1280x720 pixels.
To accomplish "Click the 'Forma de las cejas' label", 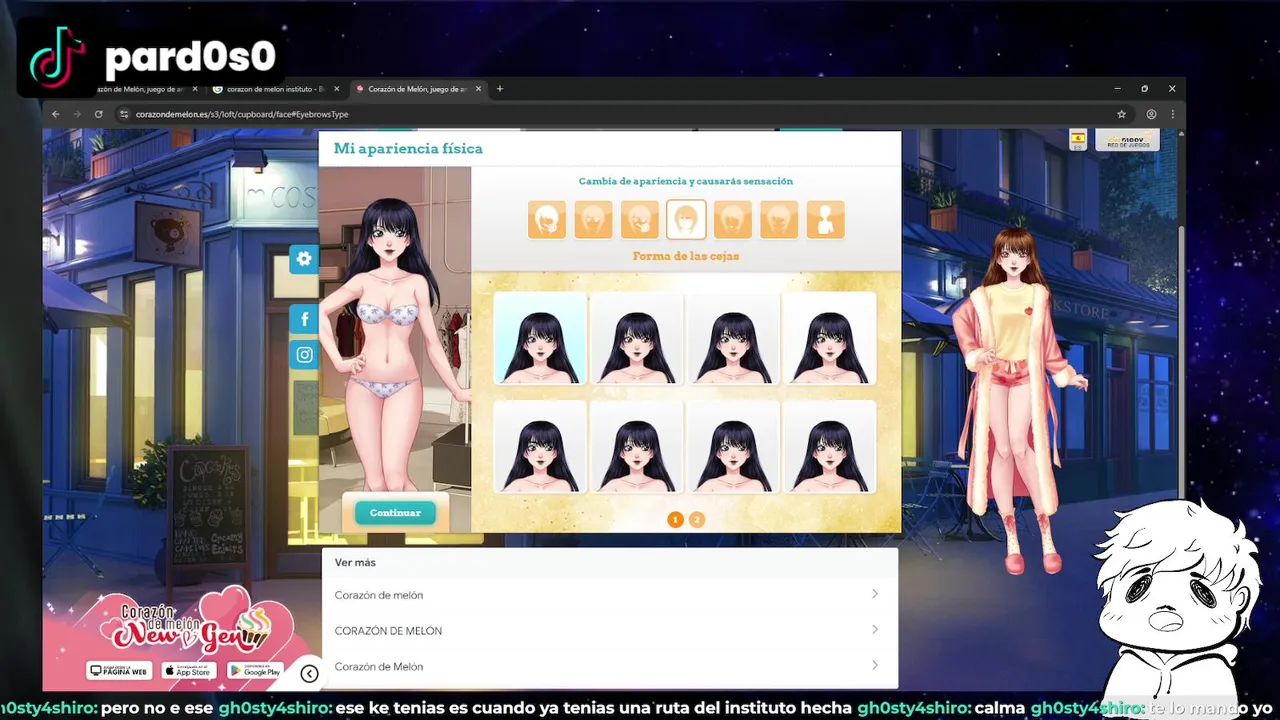I will coord(686,256).
